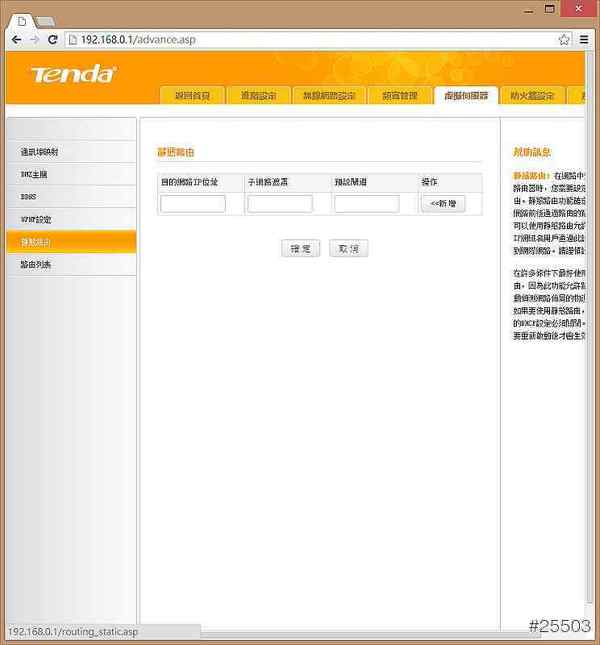Viewport: 600px width, 645px height.
Task: Select the highlighted static routing sidebar item
Action: (72, 242)
